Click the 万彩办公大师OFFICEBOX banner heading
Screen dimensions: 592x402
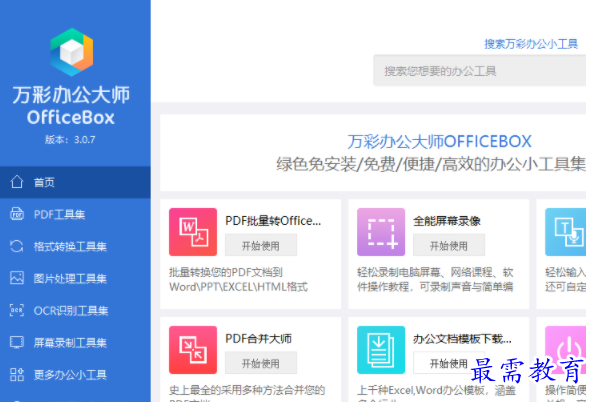point(439,142)
